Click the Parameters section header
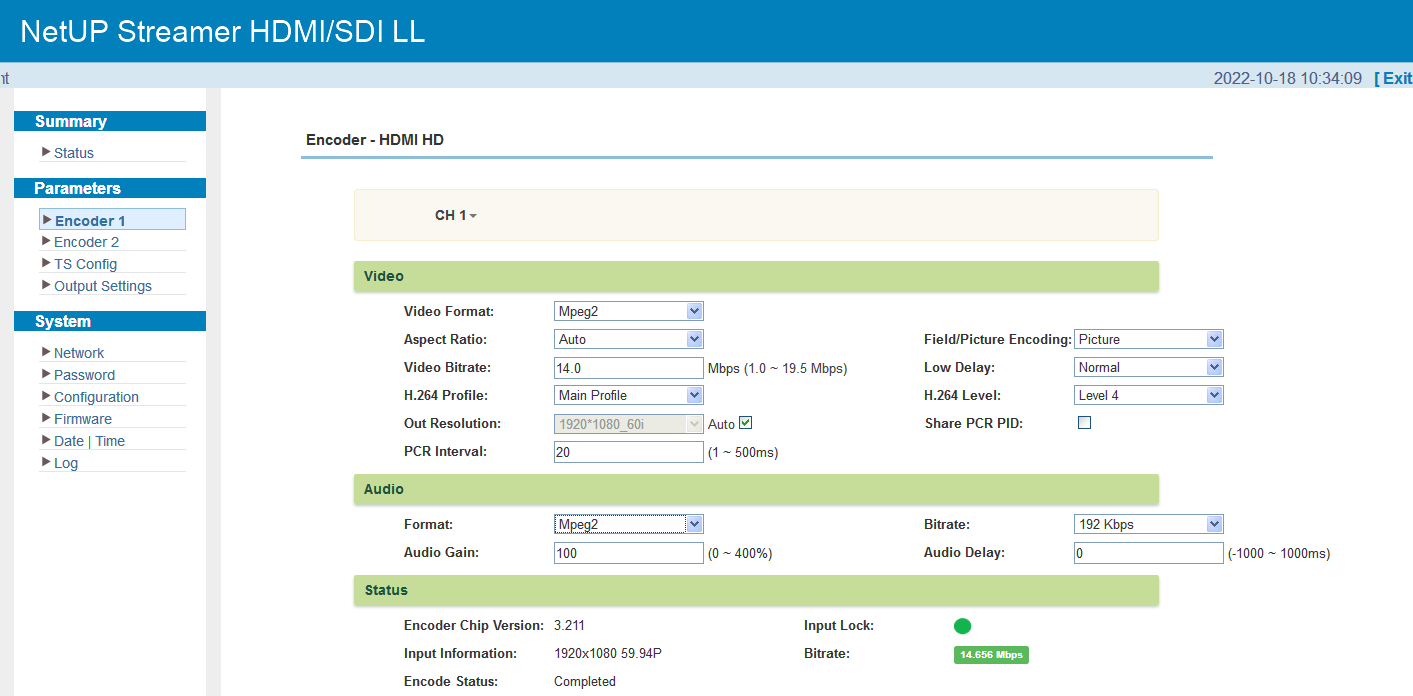The height and width of the screenshot is (696, 1413). [110, 188]
